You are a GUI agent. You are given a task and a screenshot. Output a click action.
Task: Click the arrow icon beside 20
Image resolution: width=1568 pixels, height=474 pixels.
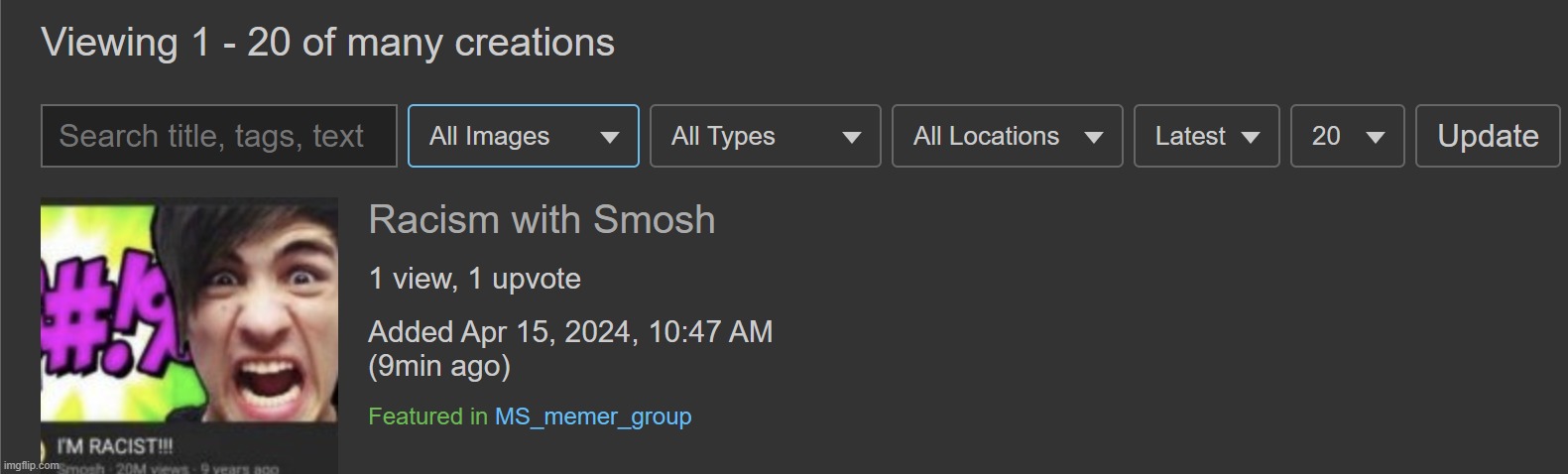point(1376,138)
